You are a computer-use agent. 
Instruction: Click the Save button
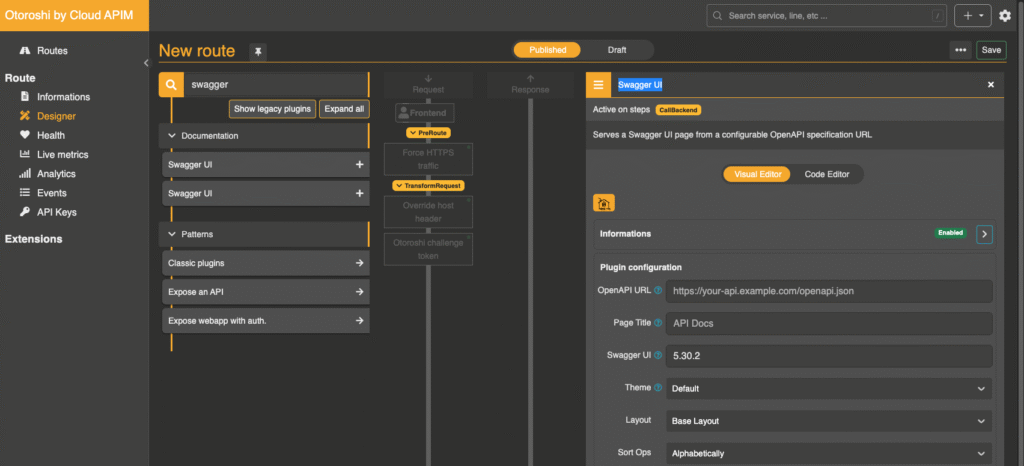[990, 50]
